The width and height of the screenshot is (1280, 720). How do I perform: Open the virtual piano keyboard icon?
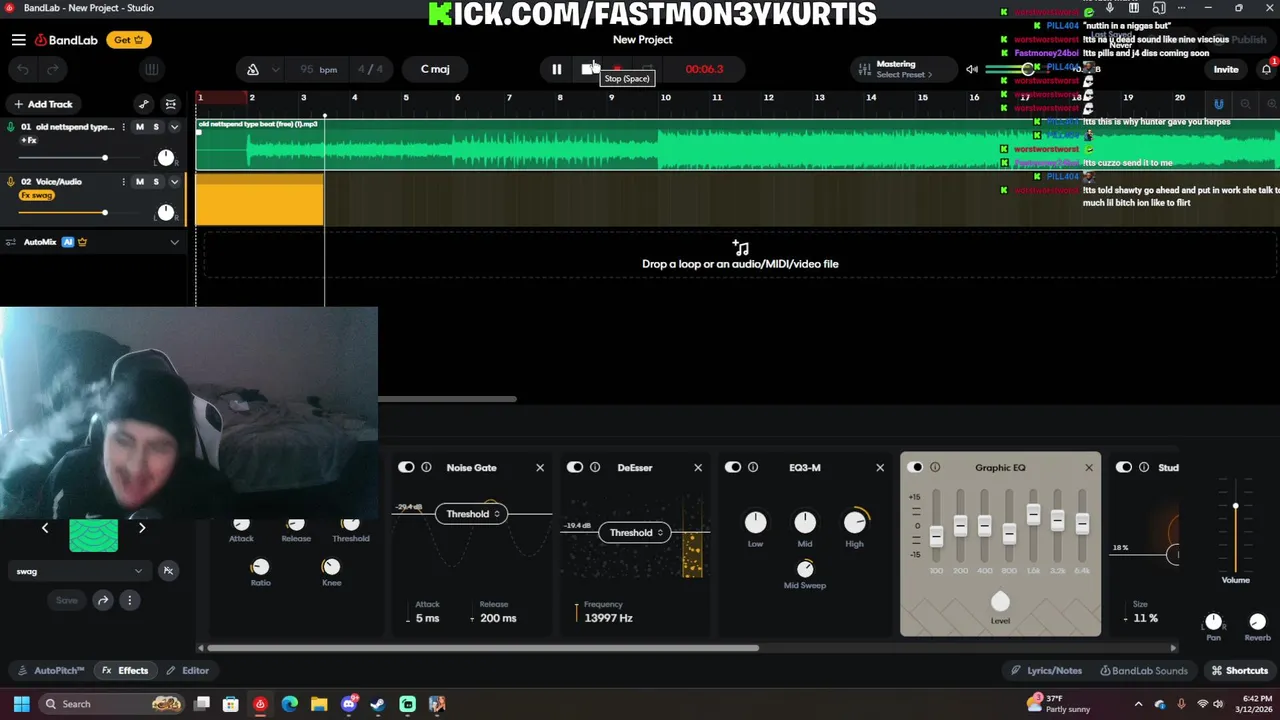pyautogui.click(x=151, y=69)
